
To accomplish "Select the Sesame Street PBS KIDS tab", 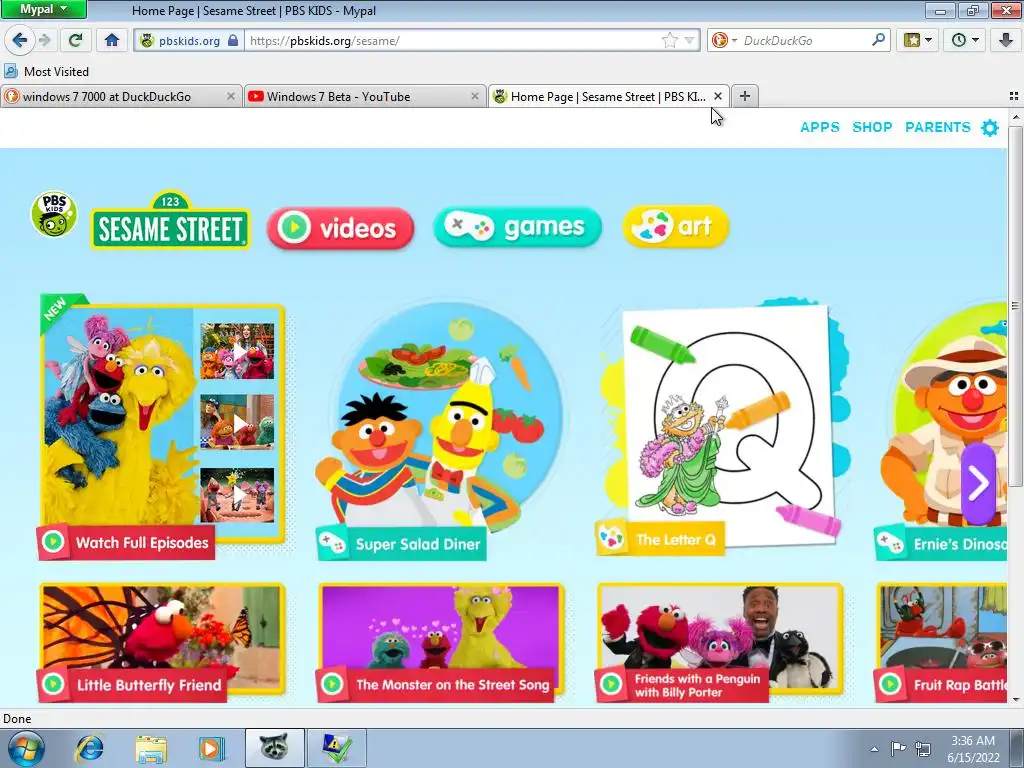I will point(607,97).
